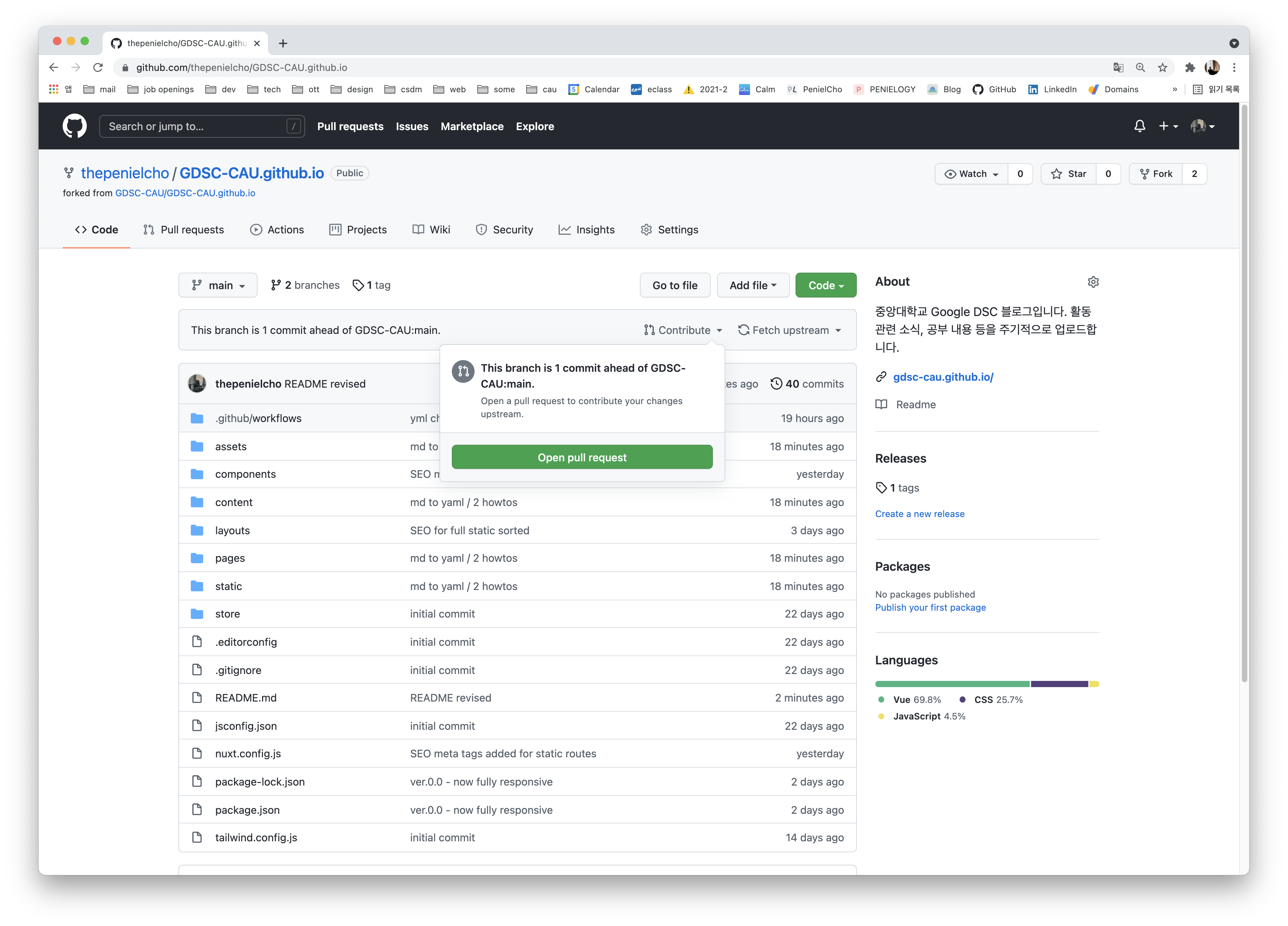Image resolution: width=1288 pixels, height=926 pixels.
Task: Open the GitHub bookmark in bookmarks bar
Action: 994,89
